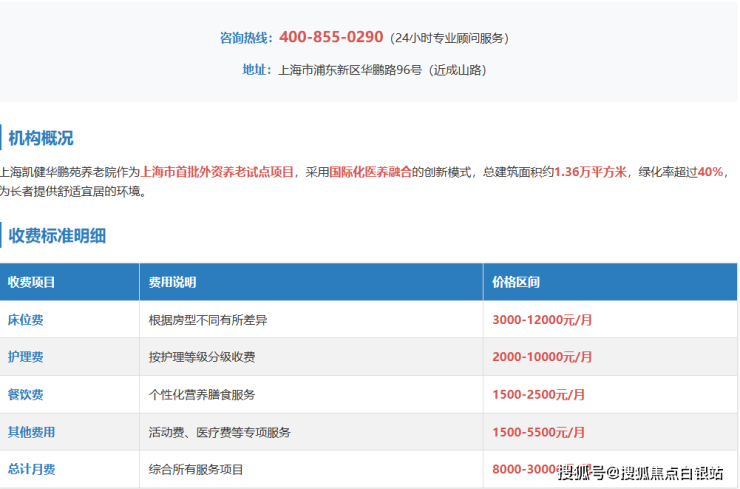740x489 pixels.
Task: Click the 2000-10000元/月 nursing fee price
Action: tap(542, 357)
